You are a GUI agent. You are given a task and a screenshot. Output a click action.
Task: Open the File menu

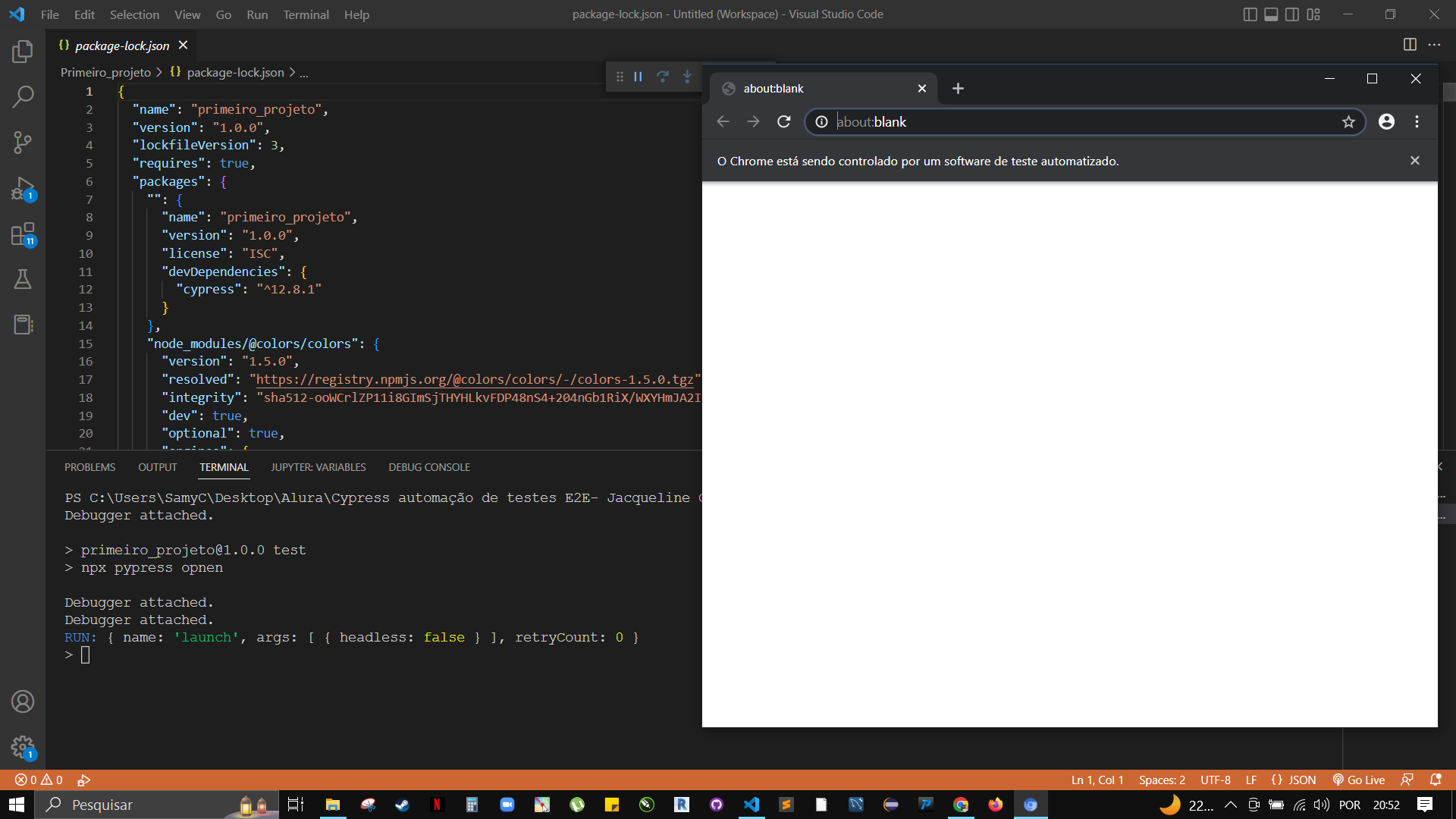click(50, 14)
